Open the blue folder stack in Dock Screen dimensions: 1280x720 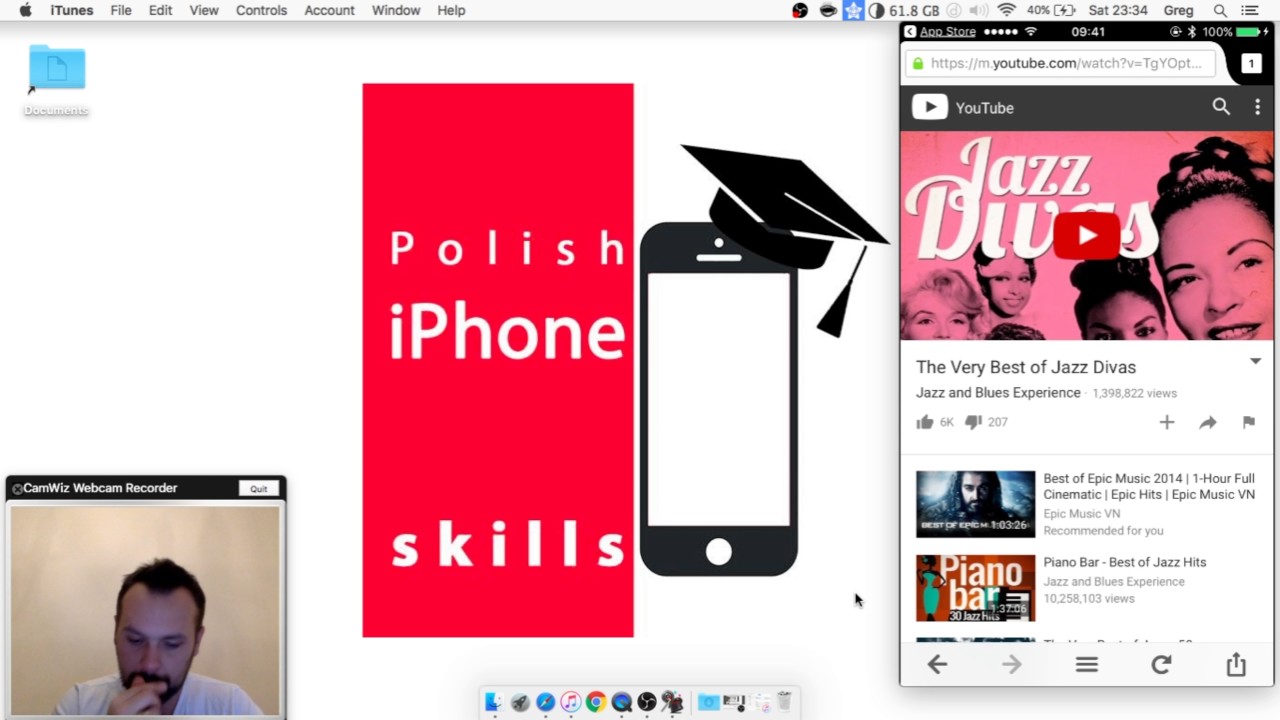pos(708,702)
